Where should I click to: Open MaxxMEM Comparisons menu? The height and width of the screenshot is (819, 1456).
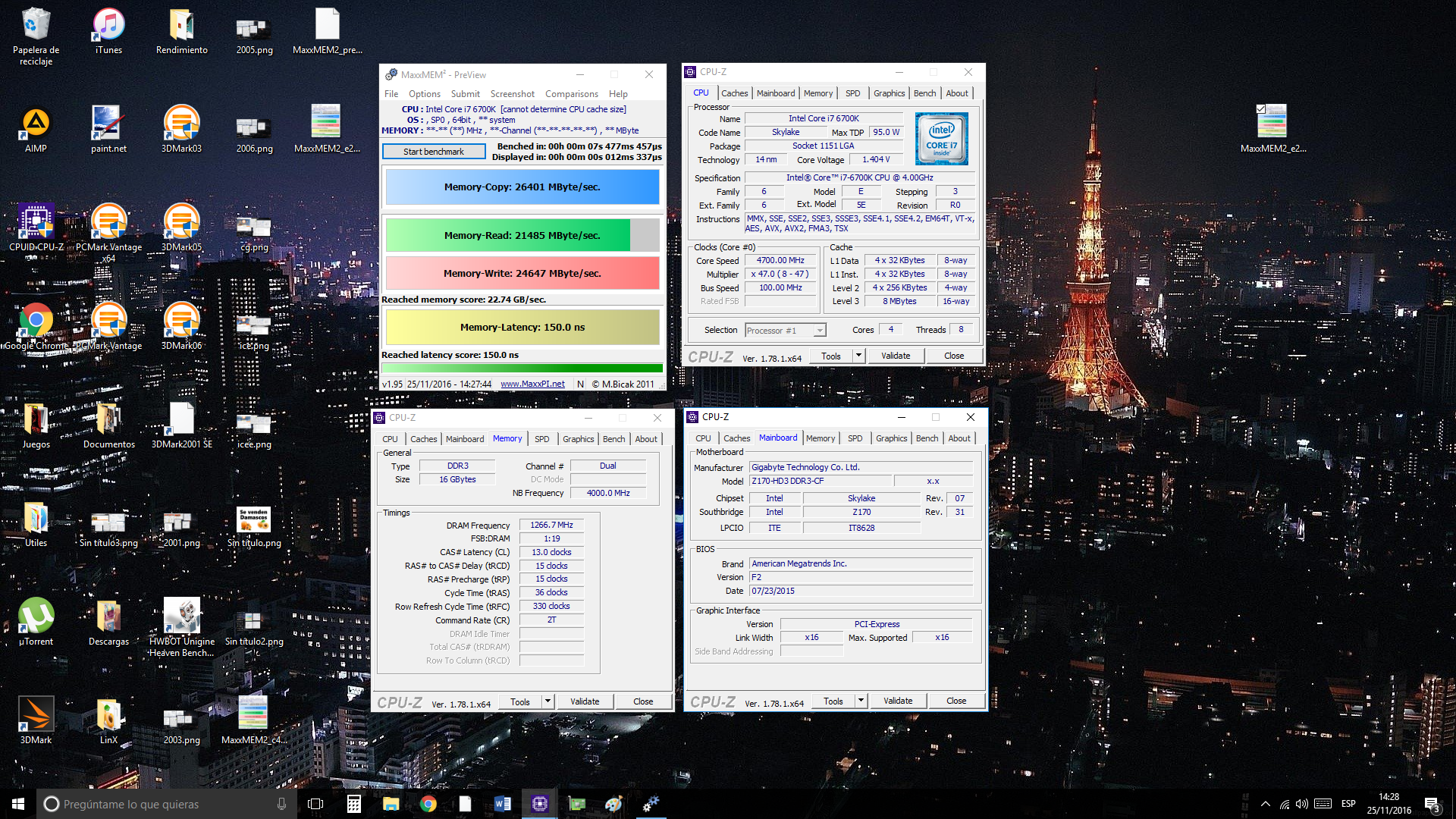pos(572,94)
